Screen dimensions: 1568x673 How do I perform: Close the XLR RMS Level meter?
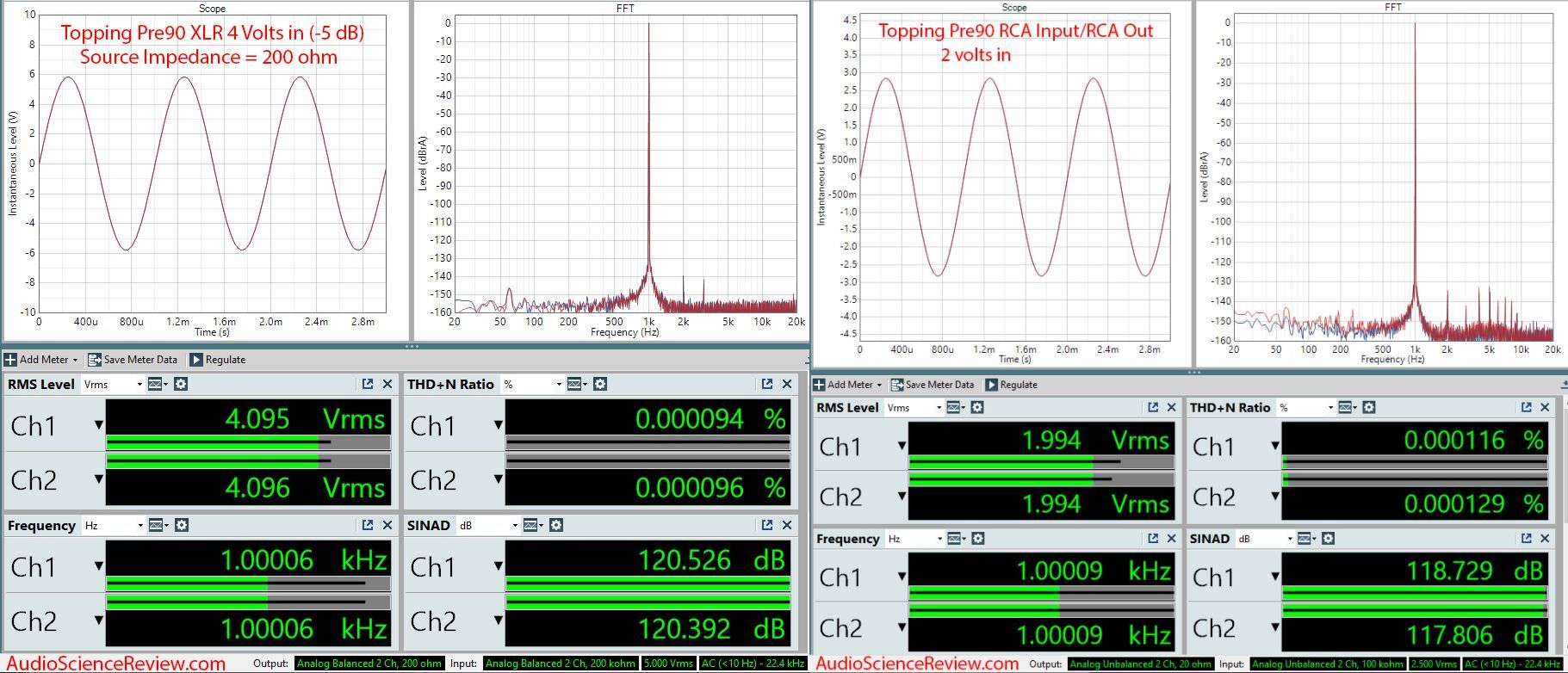click(x=387, y=384)
